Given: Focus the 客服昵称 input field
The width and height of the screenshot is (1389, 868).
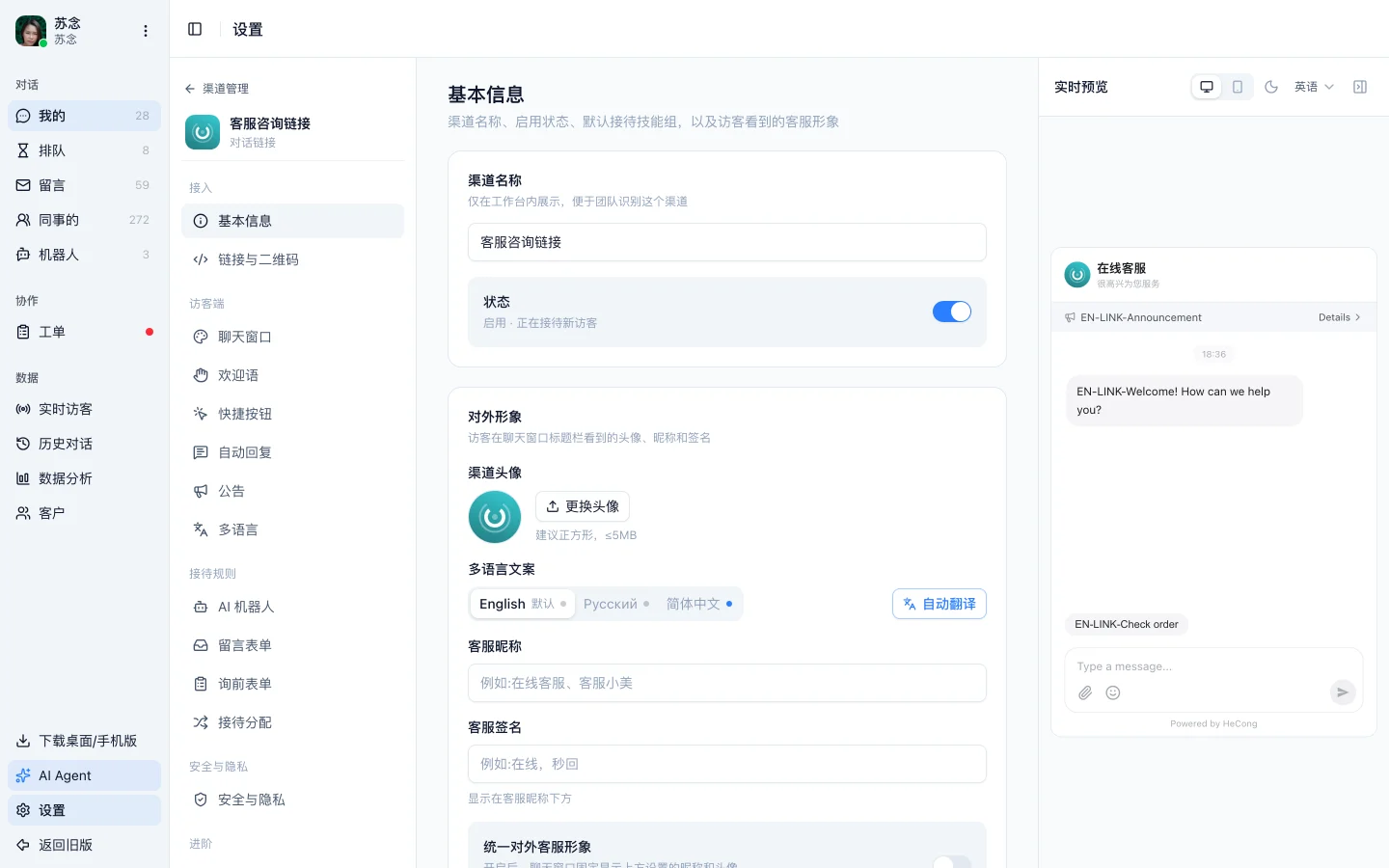Looking at the screenshot, I should point(727,683).
